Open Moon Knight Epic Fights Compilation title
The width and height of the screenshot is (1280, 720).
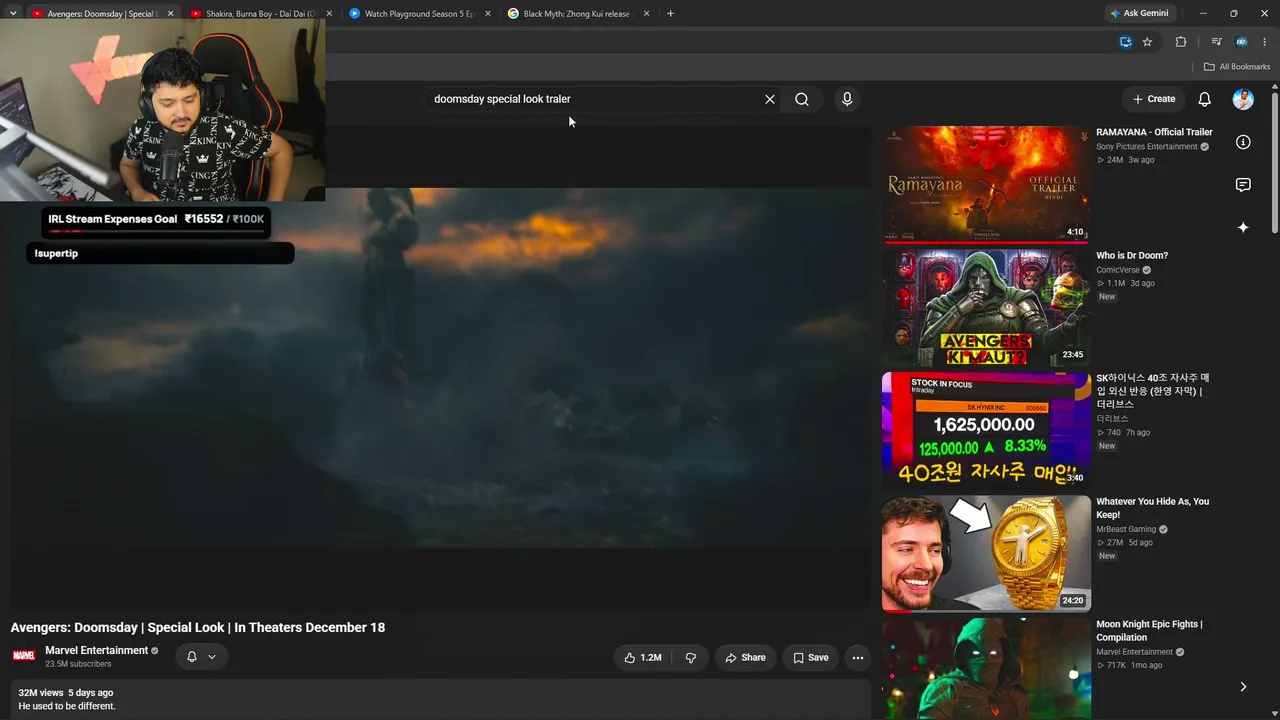click(1149, 631)
